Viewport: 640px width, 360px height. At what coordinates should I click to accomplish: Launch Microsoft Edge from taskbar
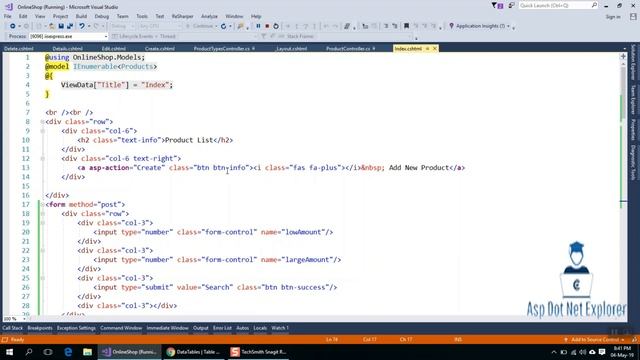pyautogui.click(x=68, y=352)
